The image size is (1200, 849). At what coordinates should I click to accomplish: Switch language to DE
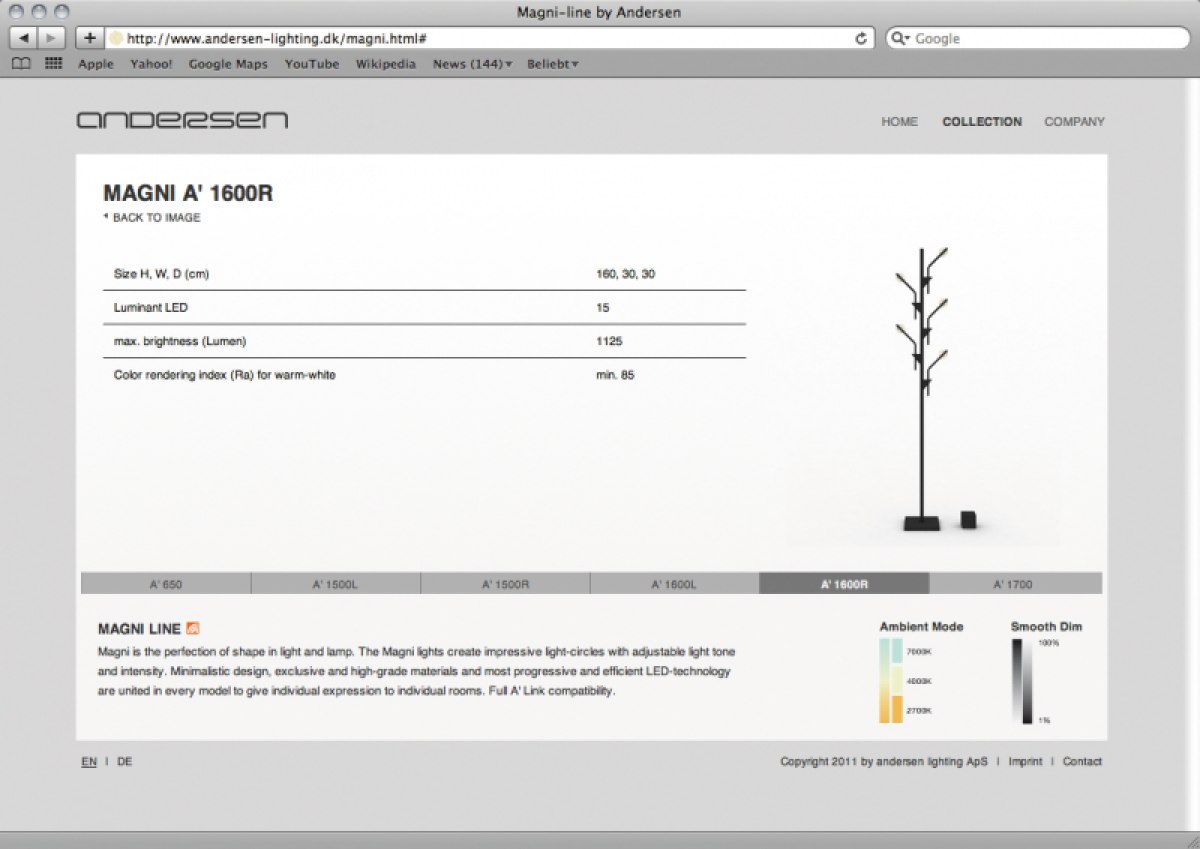(125, 762)
